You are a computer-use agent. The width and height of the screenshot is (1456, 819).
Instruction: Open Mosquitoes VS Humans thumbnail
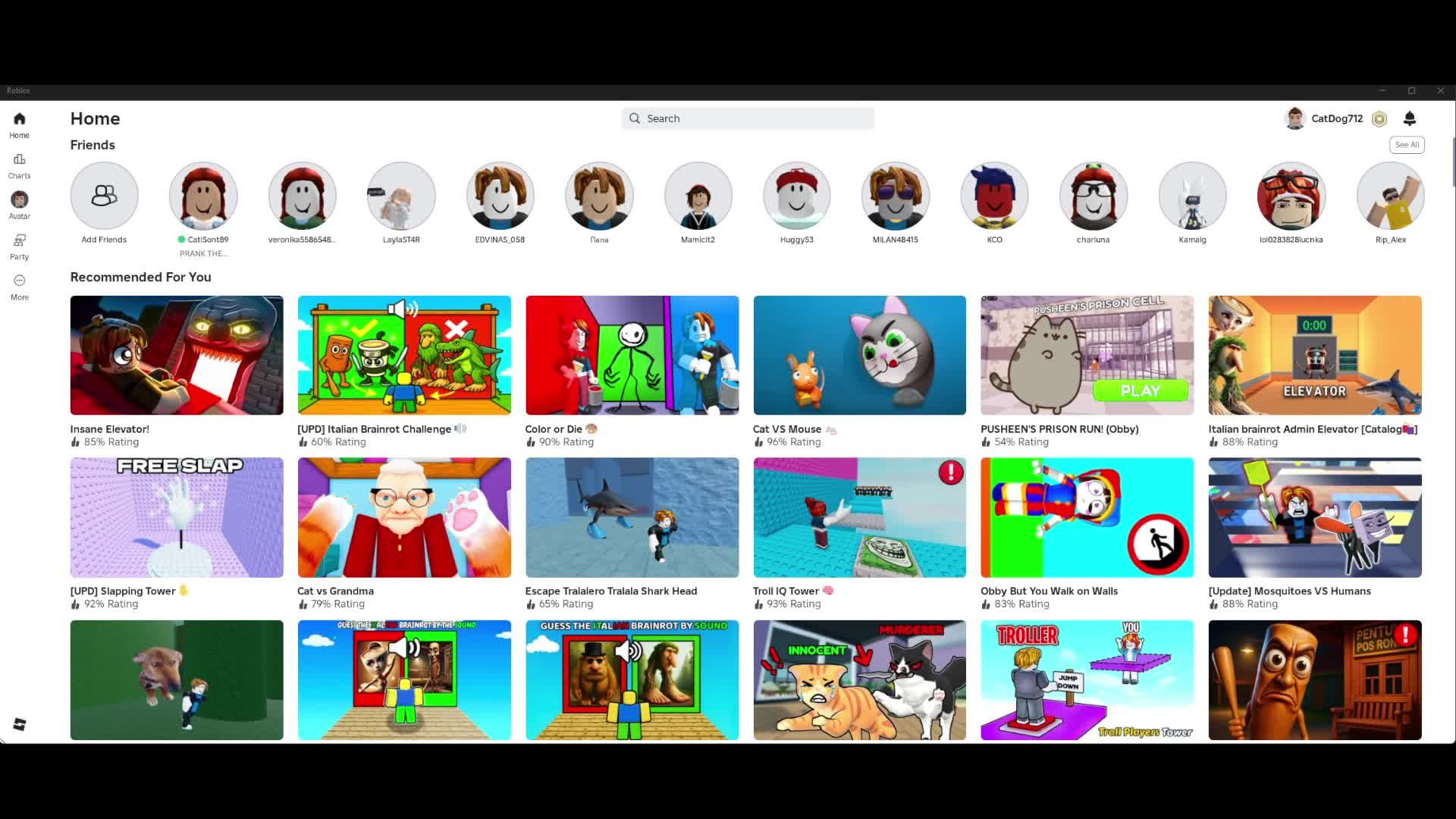coord(1315,517)
